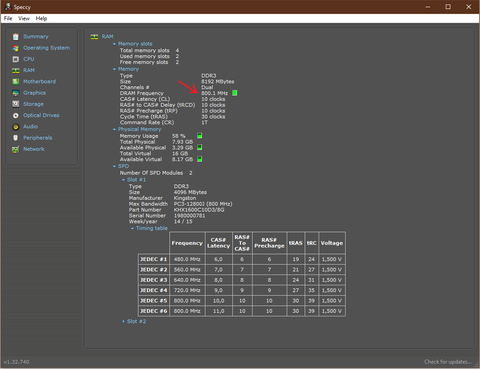Collapse the Memory section arrow
Viewport: 480px width, 369px height.
click(114, 69)
